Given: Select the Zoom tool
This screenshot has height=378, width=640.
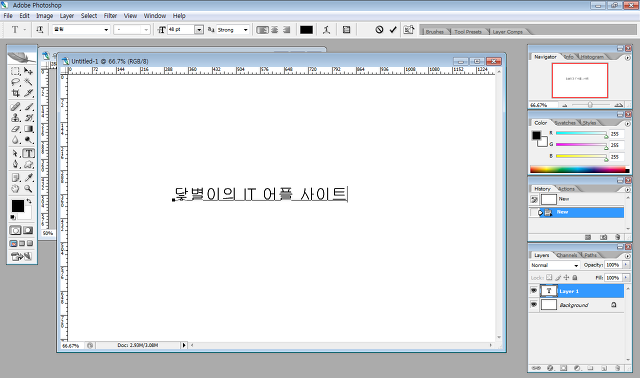Looking at the screenshot, I should tap(28, 189).
